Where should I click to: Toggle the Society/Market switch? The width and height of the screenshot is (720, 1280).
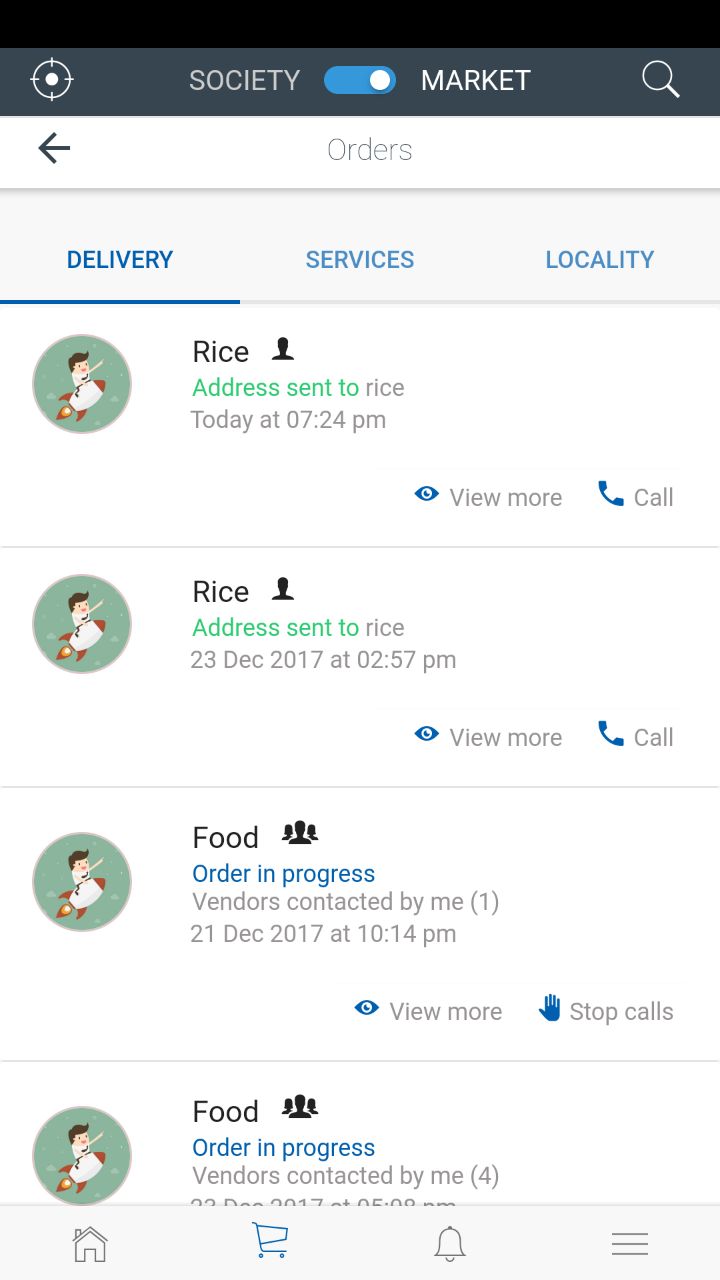360,80
